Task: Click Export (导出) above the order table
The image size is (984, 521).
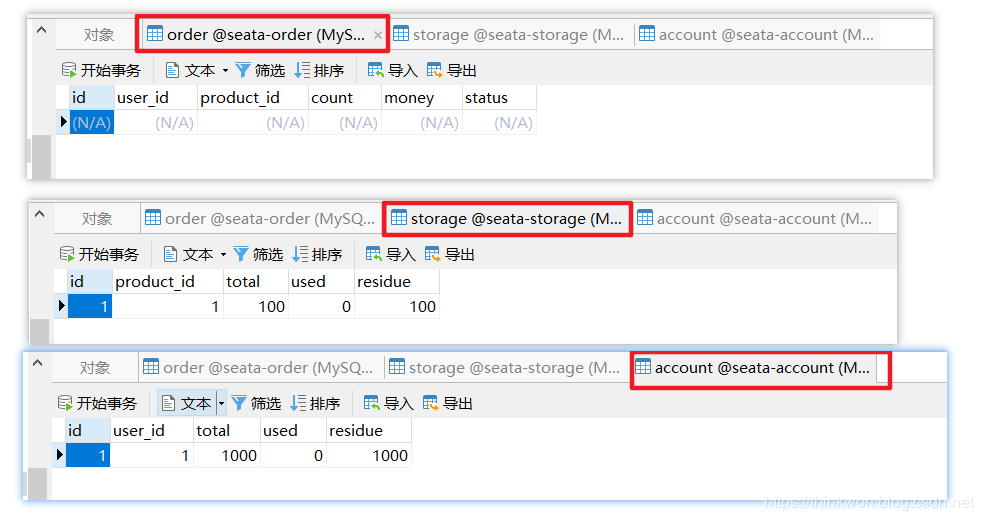Action: click(451, 70)
